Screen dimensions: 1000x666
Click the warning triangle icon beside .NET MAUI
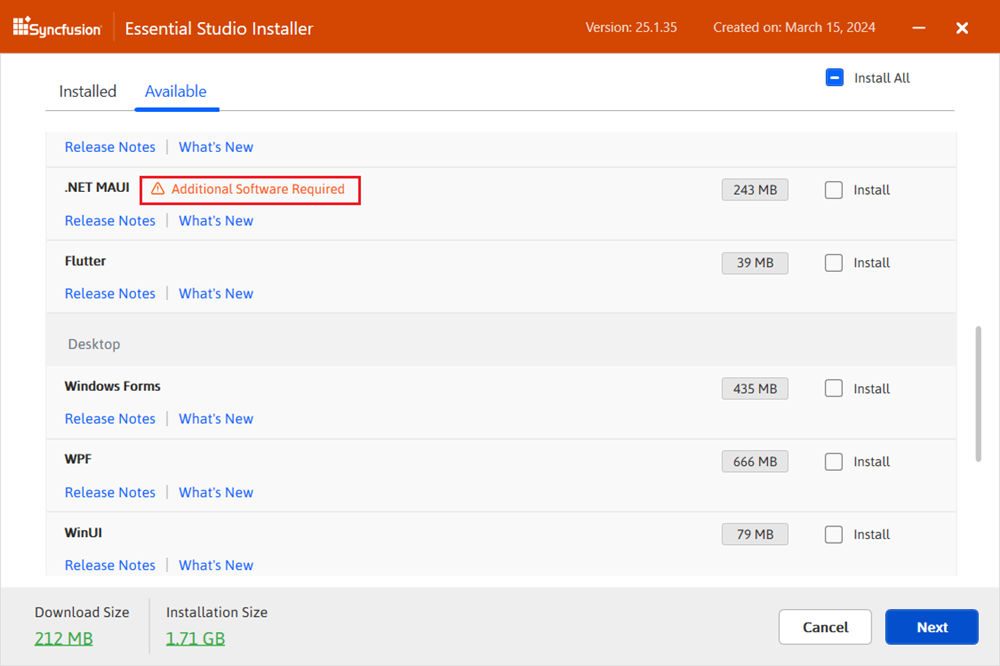pyautogui.click(x=157, y=189)
